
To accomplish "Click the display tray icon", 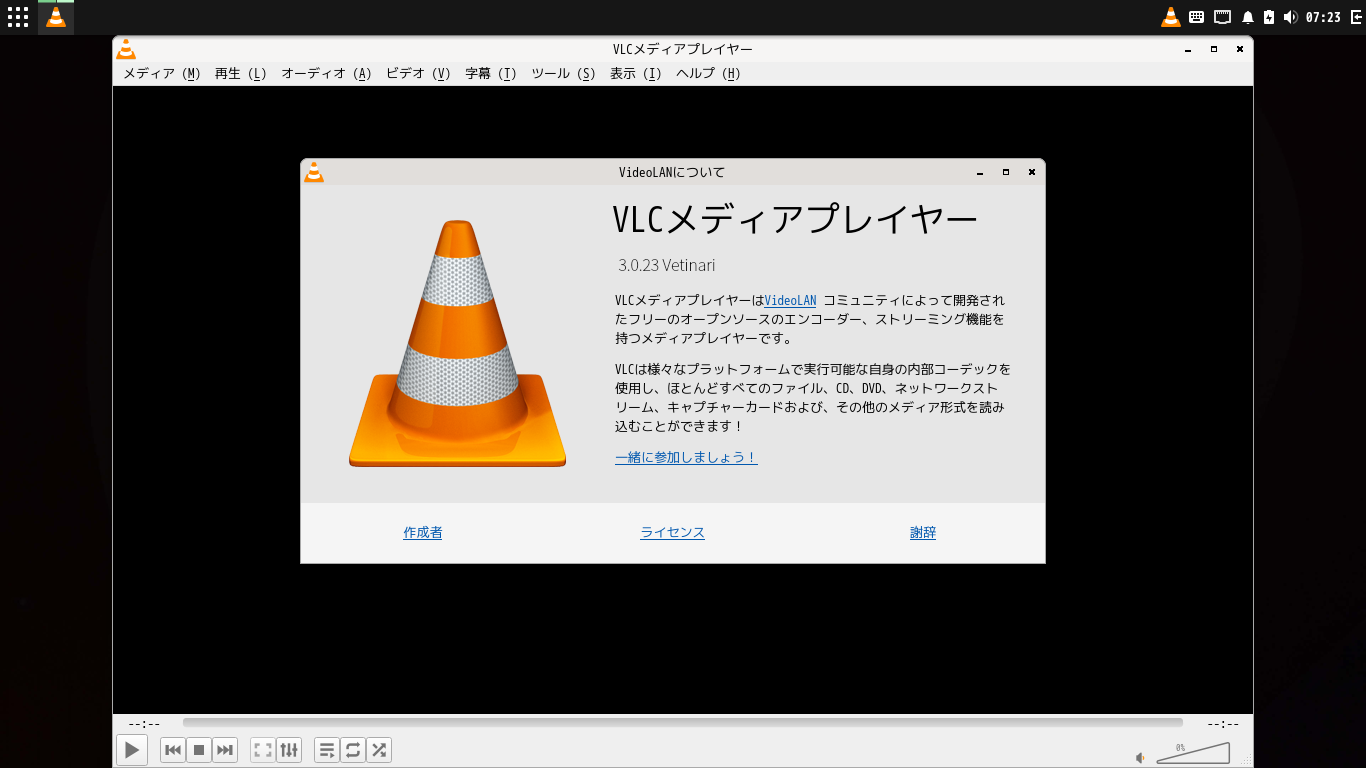I will (1222, 17).
